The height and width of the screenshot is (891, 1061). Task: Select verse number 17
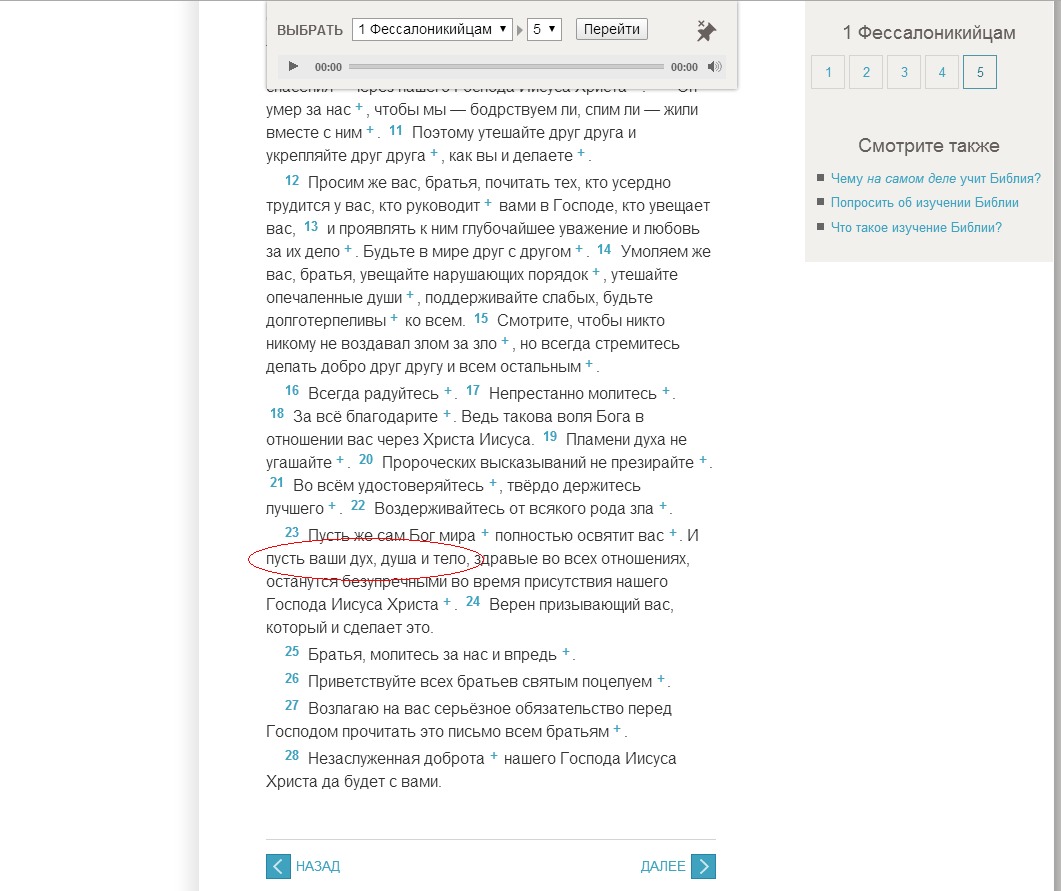pos(473,390)
